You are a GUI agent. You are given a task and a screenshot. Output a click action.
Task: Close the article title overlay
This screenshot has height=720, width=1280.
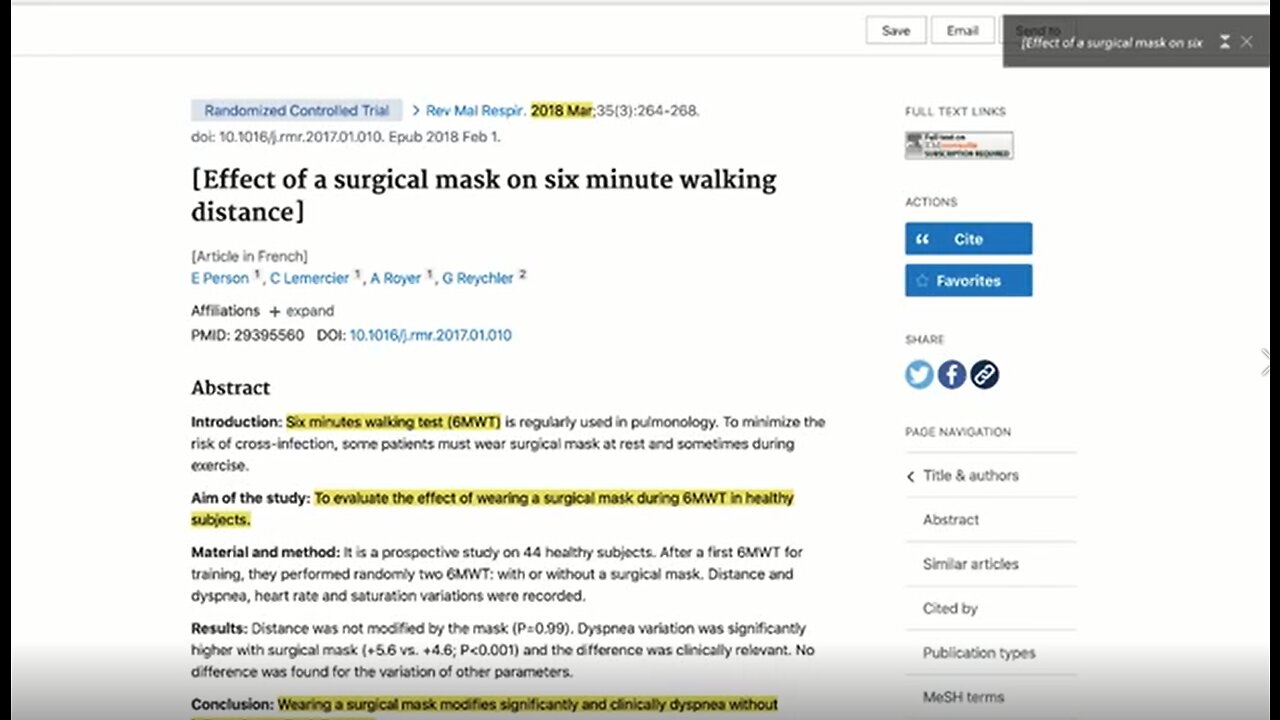click(x=1246, y=42)
